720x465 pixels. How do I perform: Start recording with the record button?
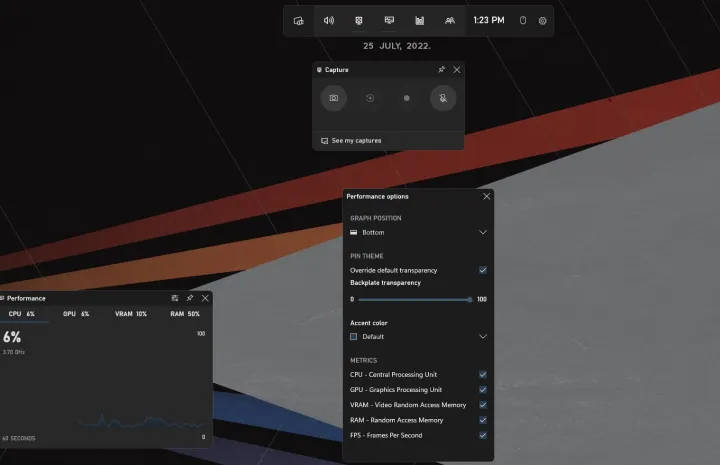[x=406, y=98]
